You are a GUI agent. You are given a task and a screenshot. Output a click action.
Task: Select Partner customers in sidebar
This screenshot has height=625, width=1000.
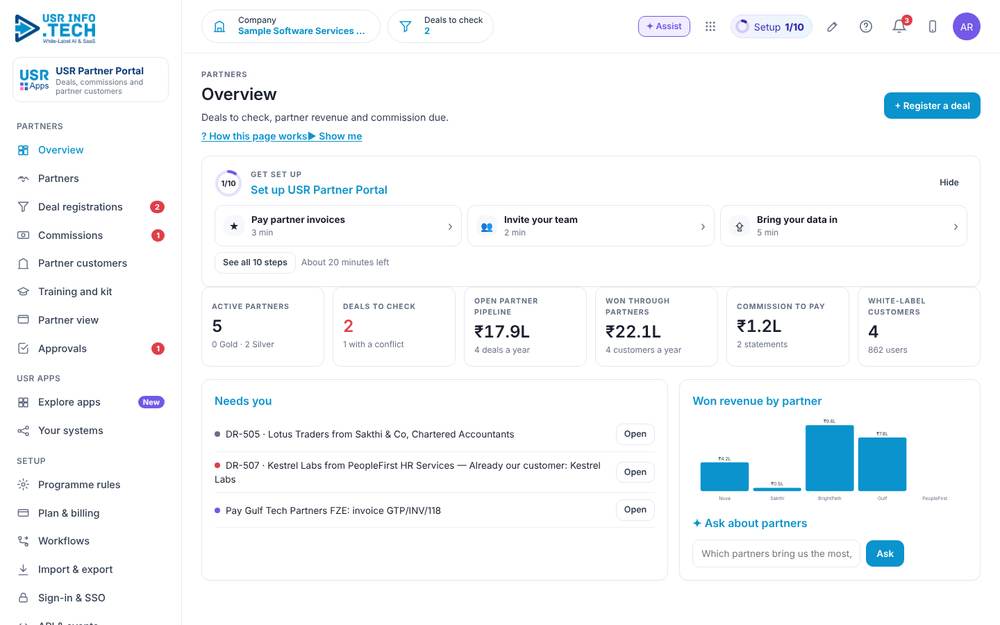point(91,263)
